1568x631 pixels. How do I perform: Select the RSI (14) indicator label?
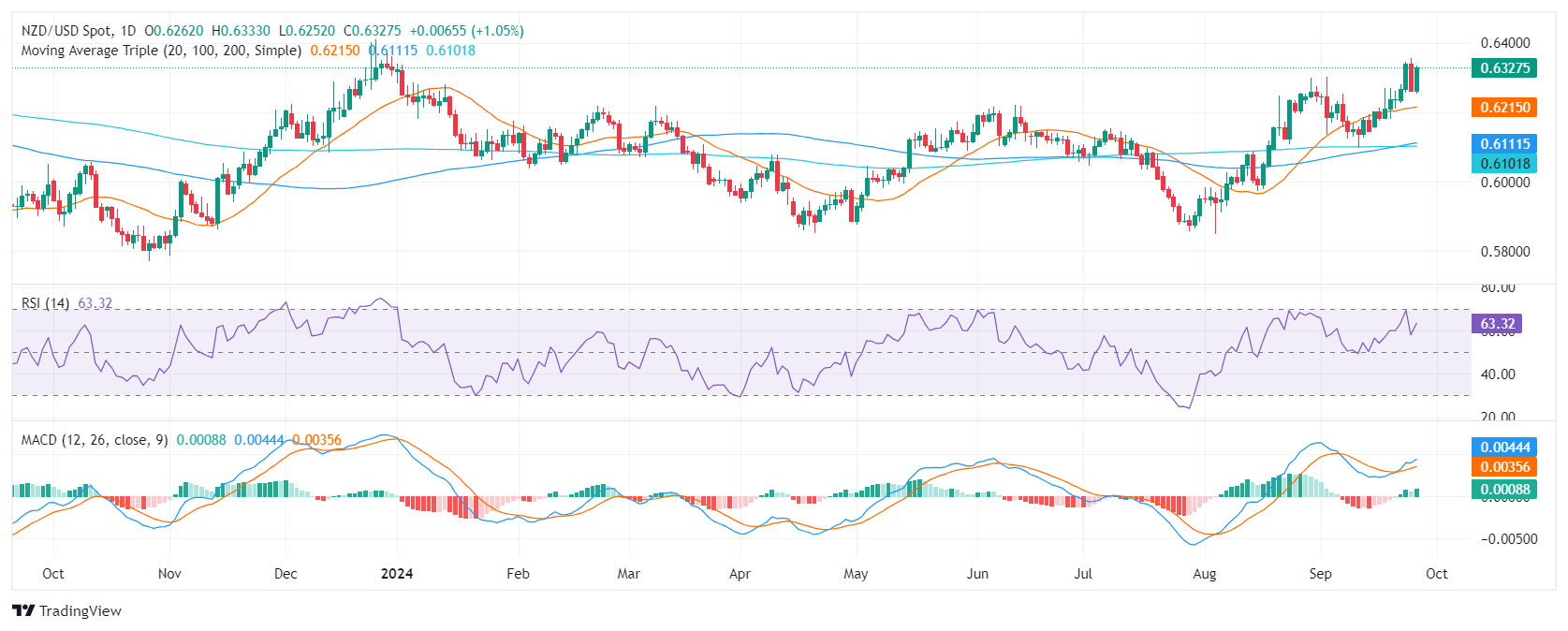point(45,303)
